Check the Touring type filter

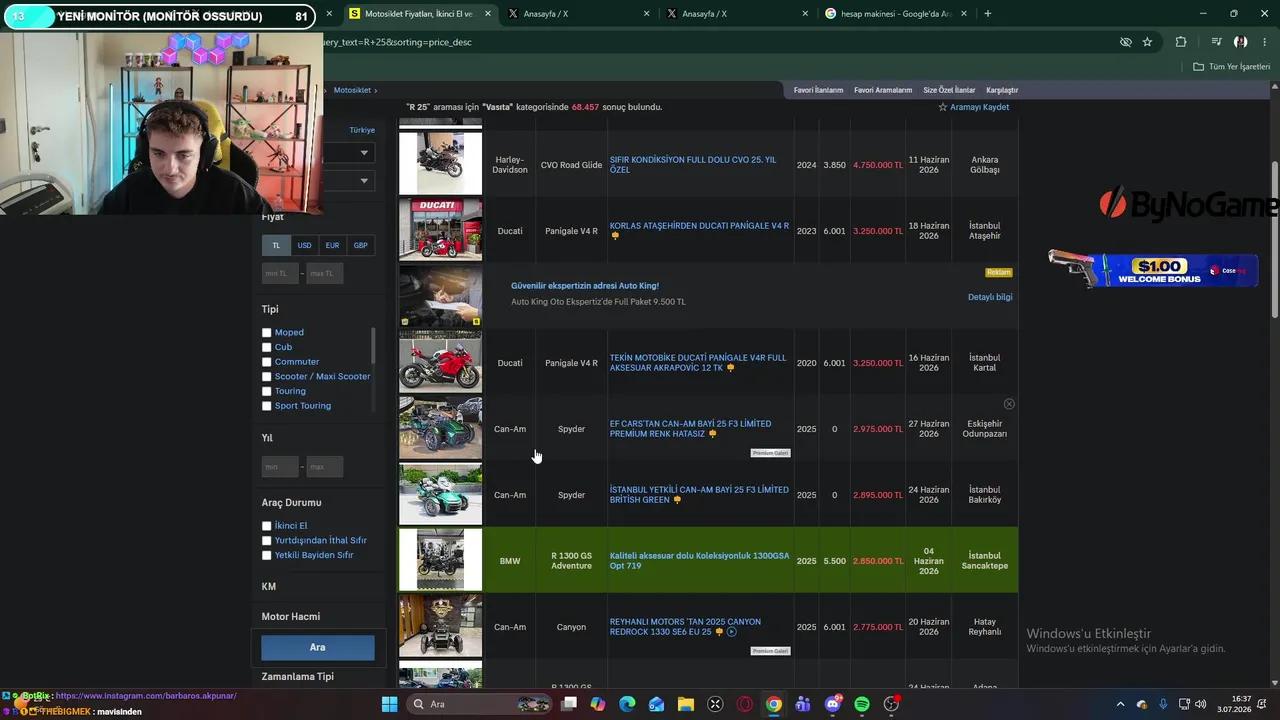tap(267, 391)
